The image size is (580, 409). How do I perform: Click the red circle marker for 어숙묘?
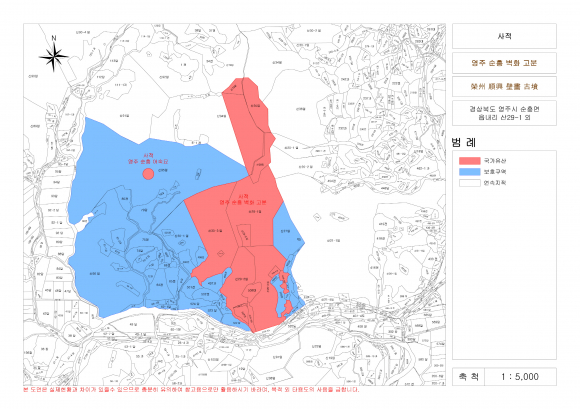point(148,174)
